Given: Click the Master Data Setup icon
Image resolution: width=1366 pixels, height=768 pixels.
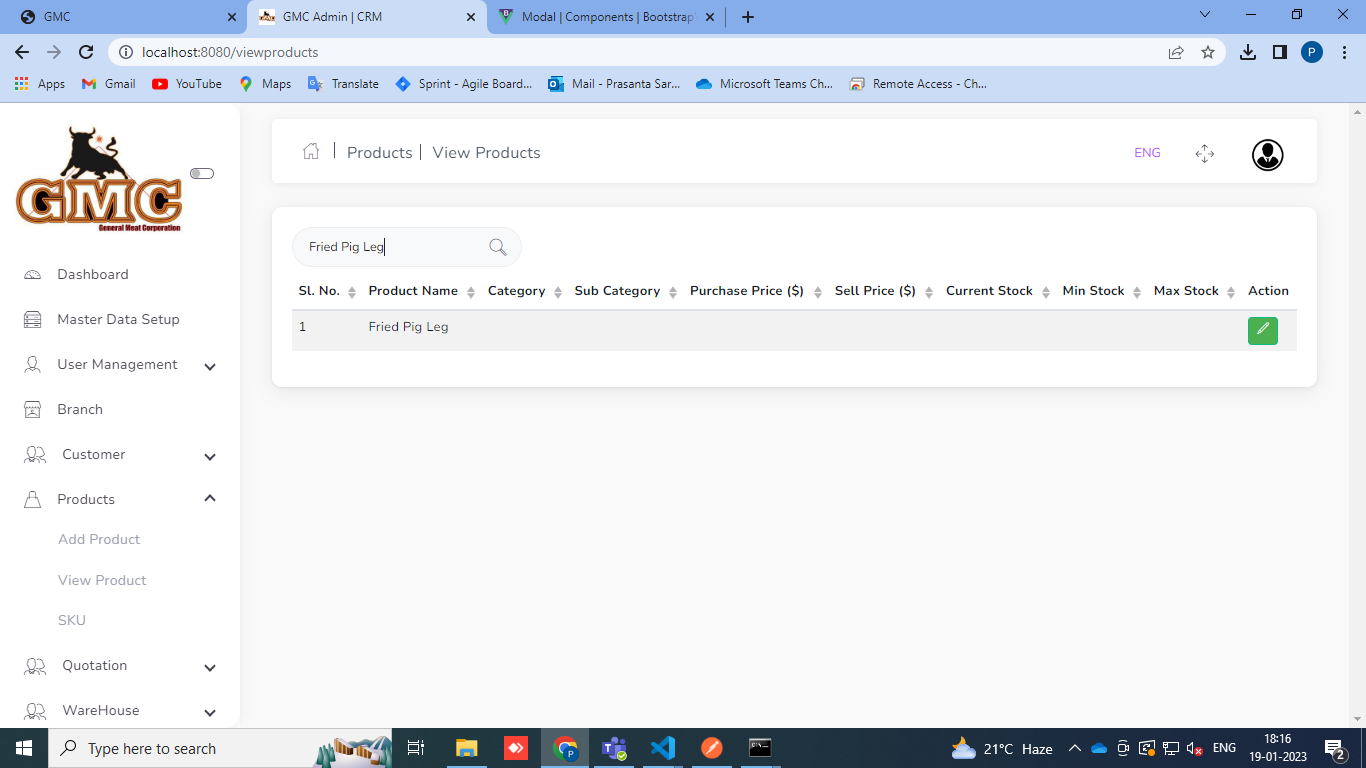Looking at the screenshot, I should pyautogui.click(x=33, y=320).
